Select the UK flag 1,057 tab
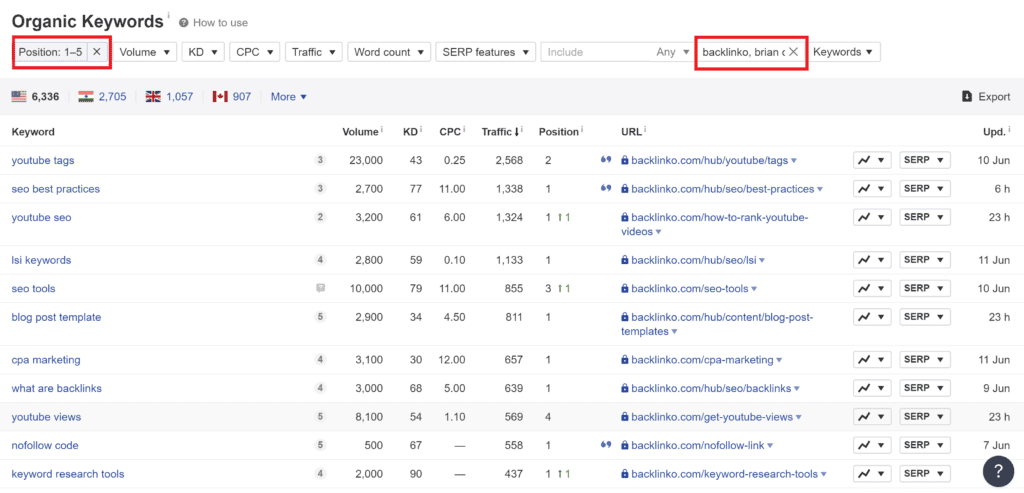 (x=169, y=97)
